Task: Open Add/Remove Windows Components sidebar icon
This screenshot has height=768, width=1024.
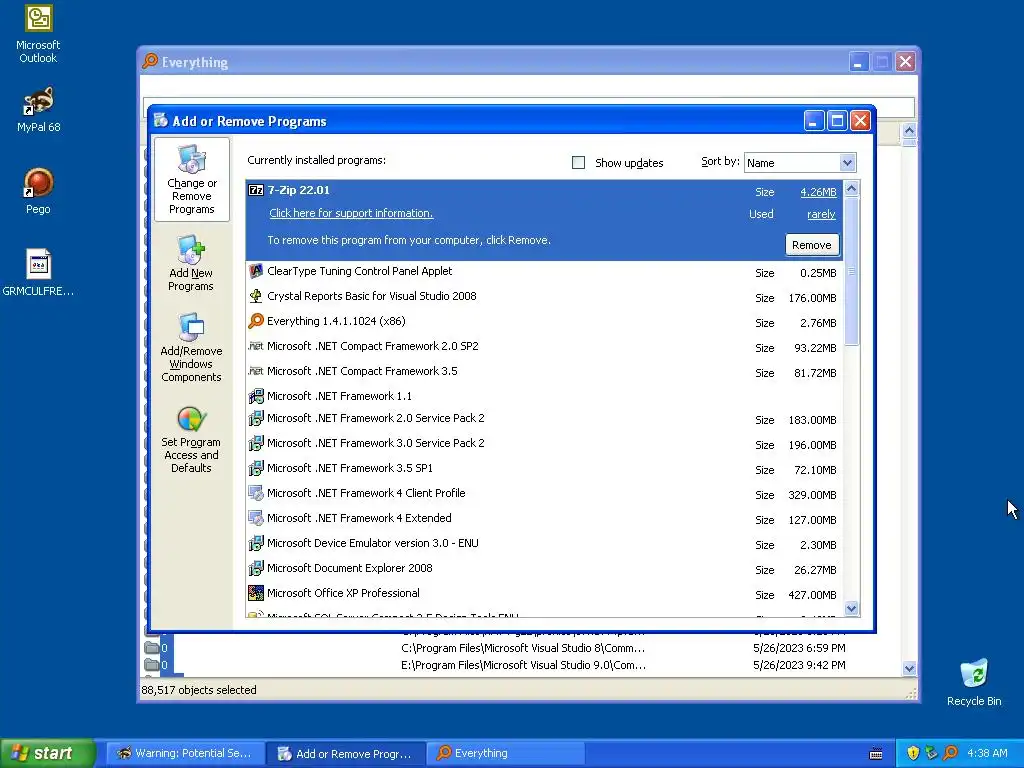Action: 191,347
